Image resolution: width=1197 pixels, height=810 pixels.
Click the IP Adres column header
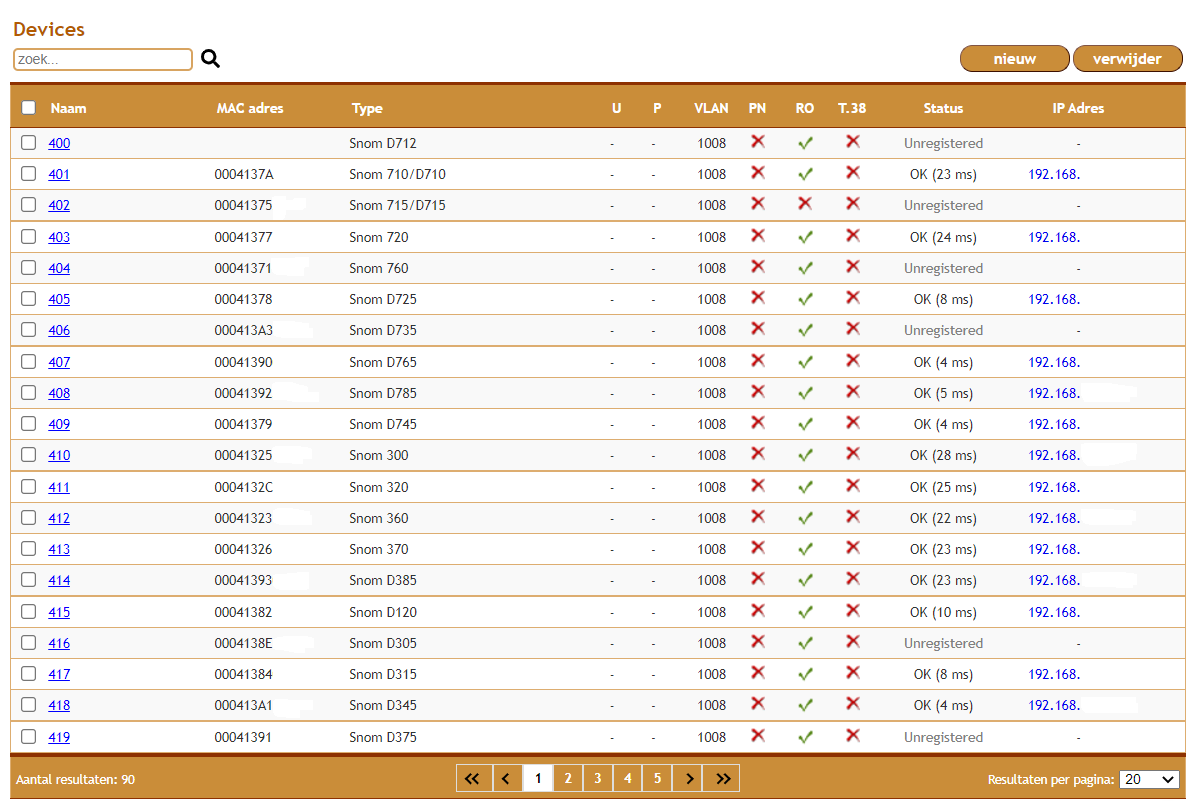(x=1078, y=108)
